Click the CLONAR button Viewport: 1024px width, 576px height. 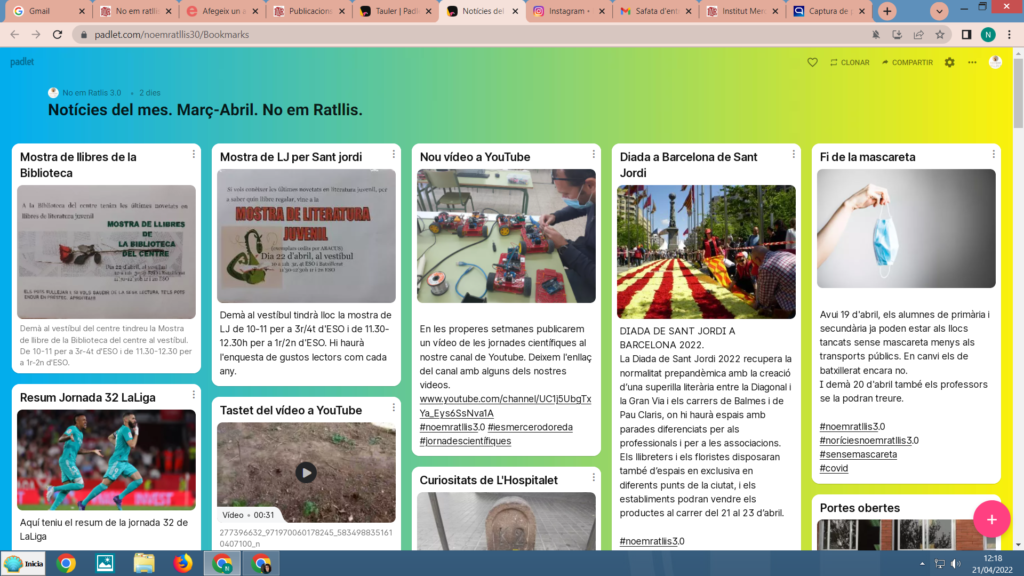click(849, 62)
